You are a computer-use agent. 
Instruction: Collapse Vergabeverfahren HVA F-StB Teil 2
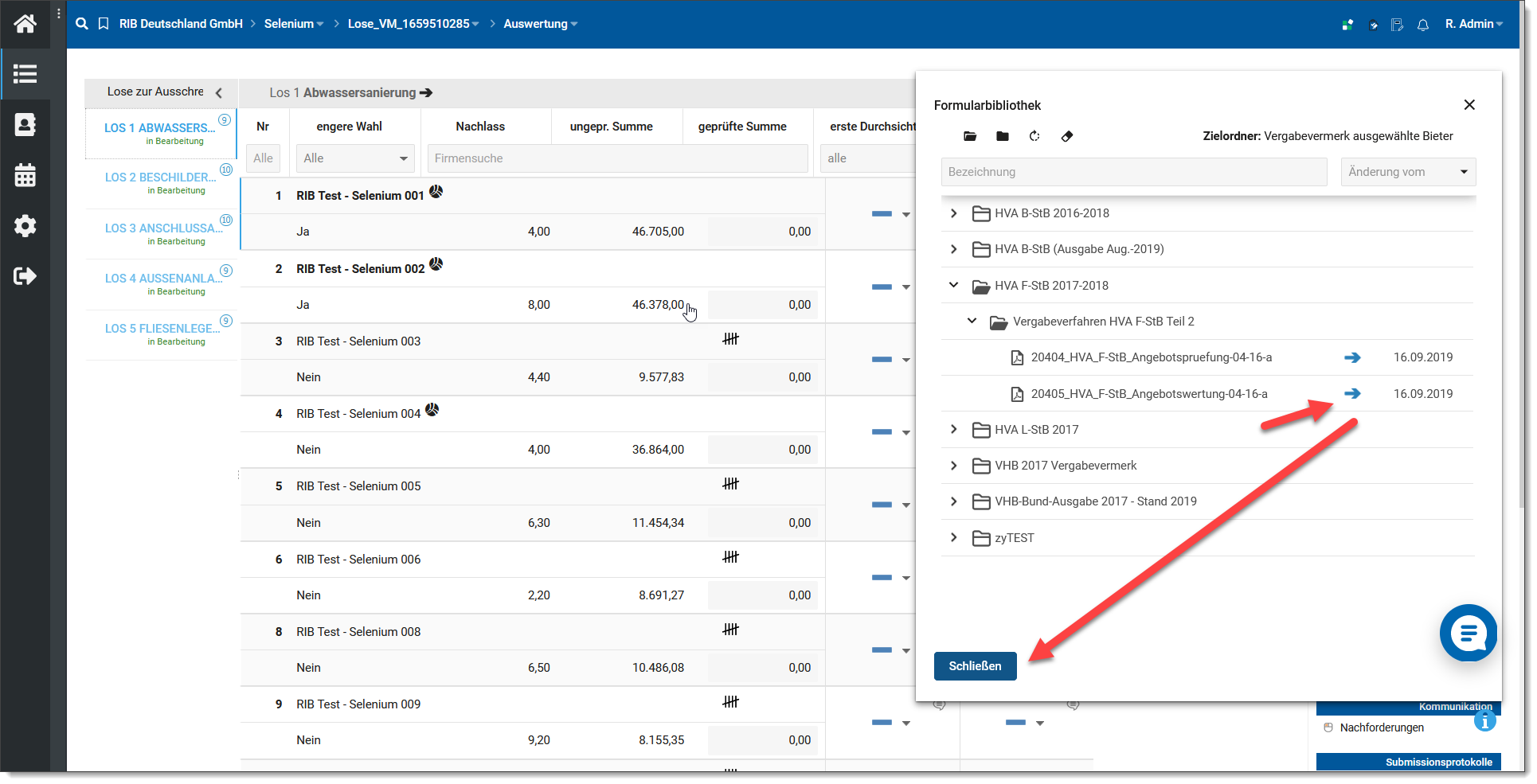click(x=972, y=321)
